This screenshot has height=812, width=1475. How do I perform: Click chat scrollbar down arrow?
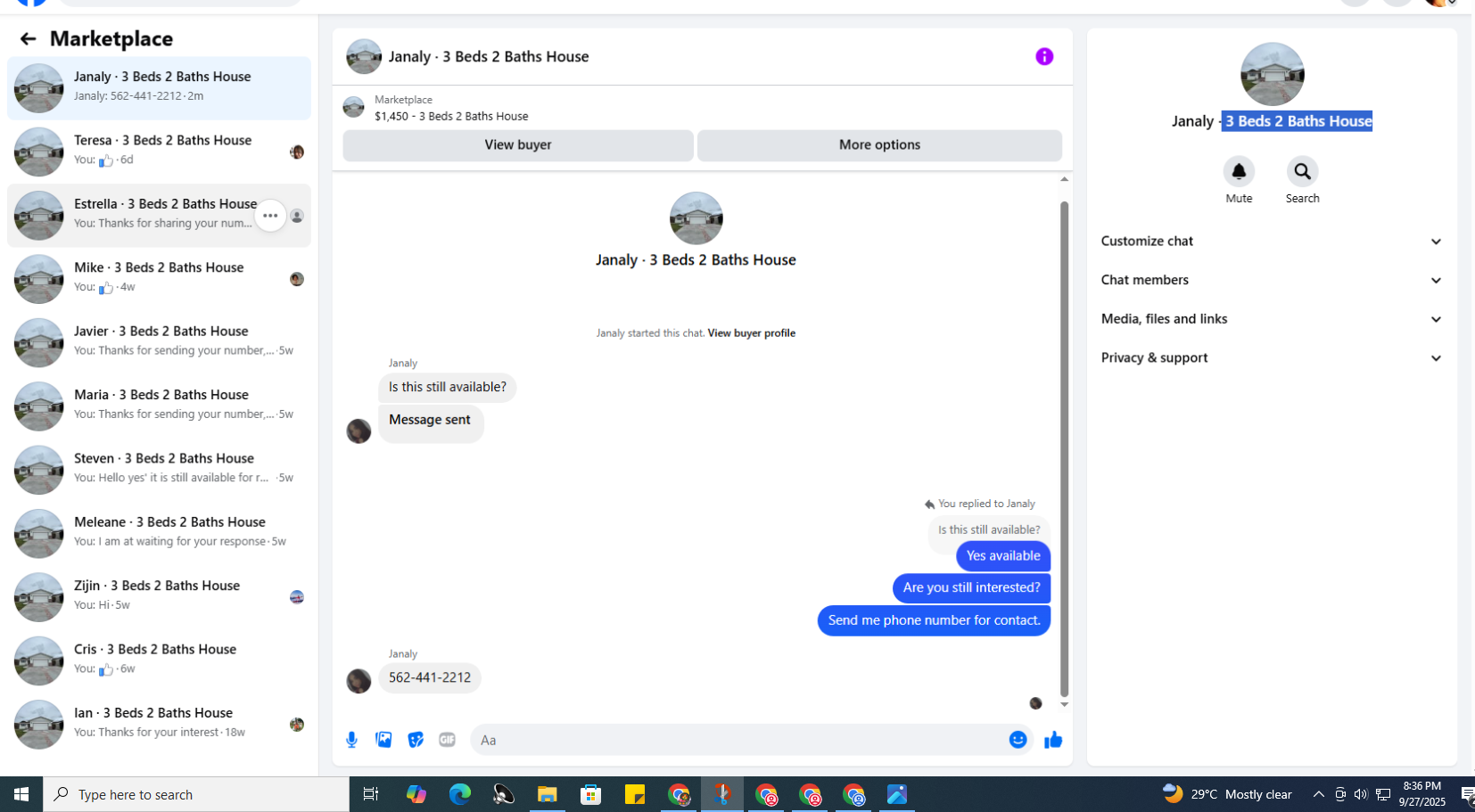point(1064,705)
